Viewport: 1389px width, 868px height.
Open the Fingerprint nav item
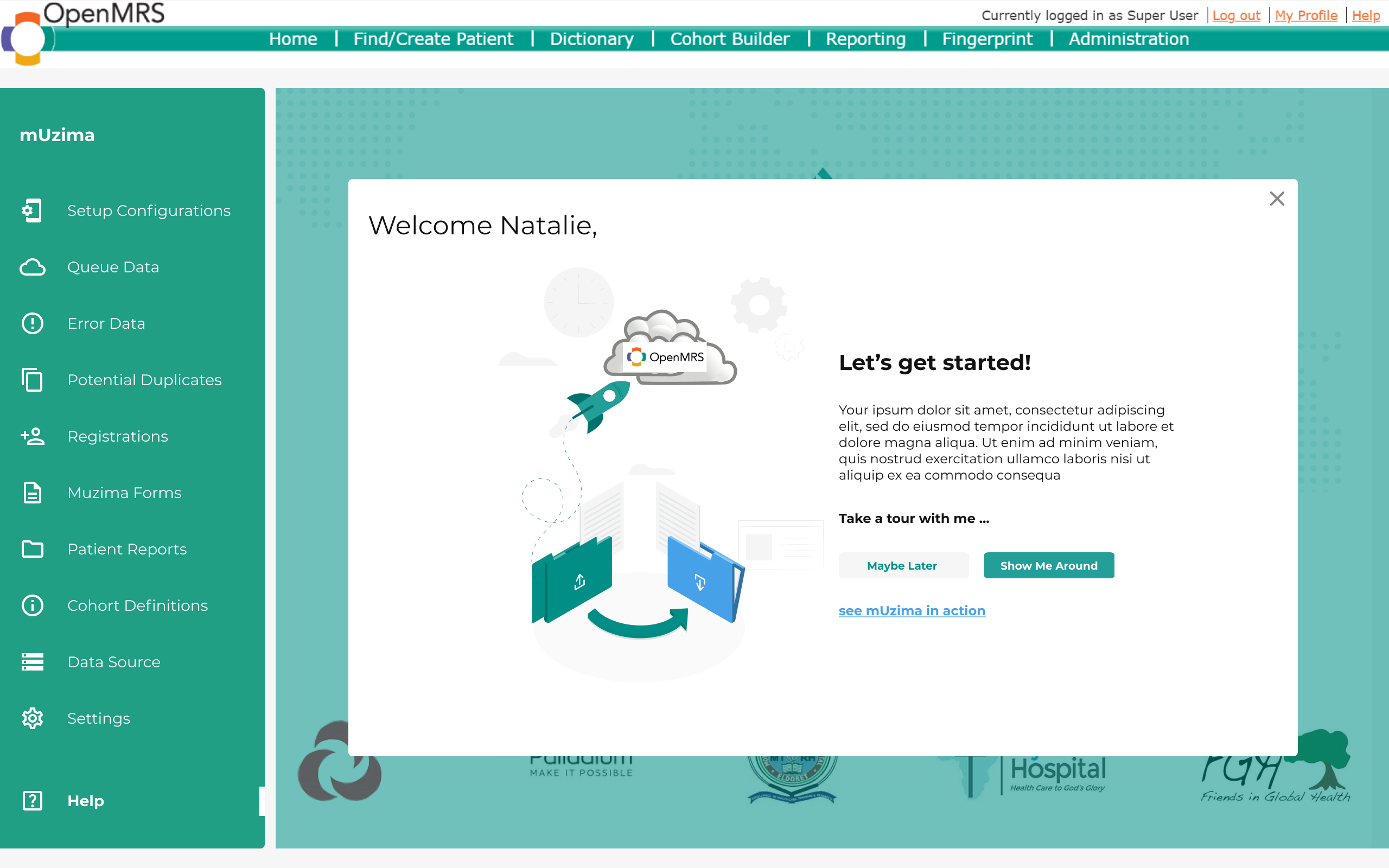coord(987,39)
